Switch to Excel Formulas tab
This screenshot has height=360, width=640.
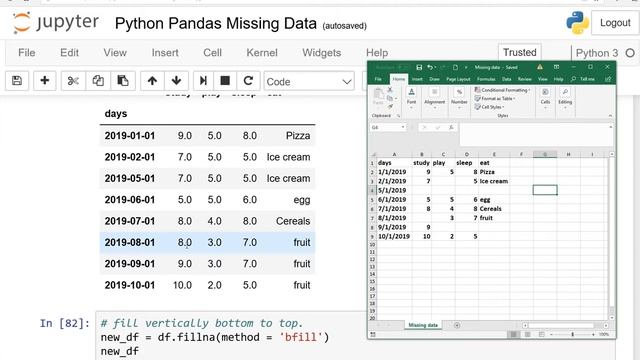[x=486, y=79]
